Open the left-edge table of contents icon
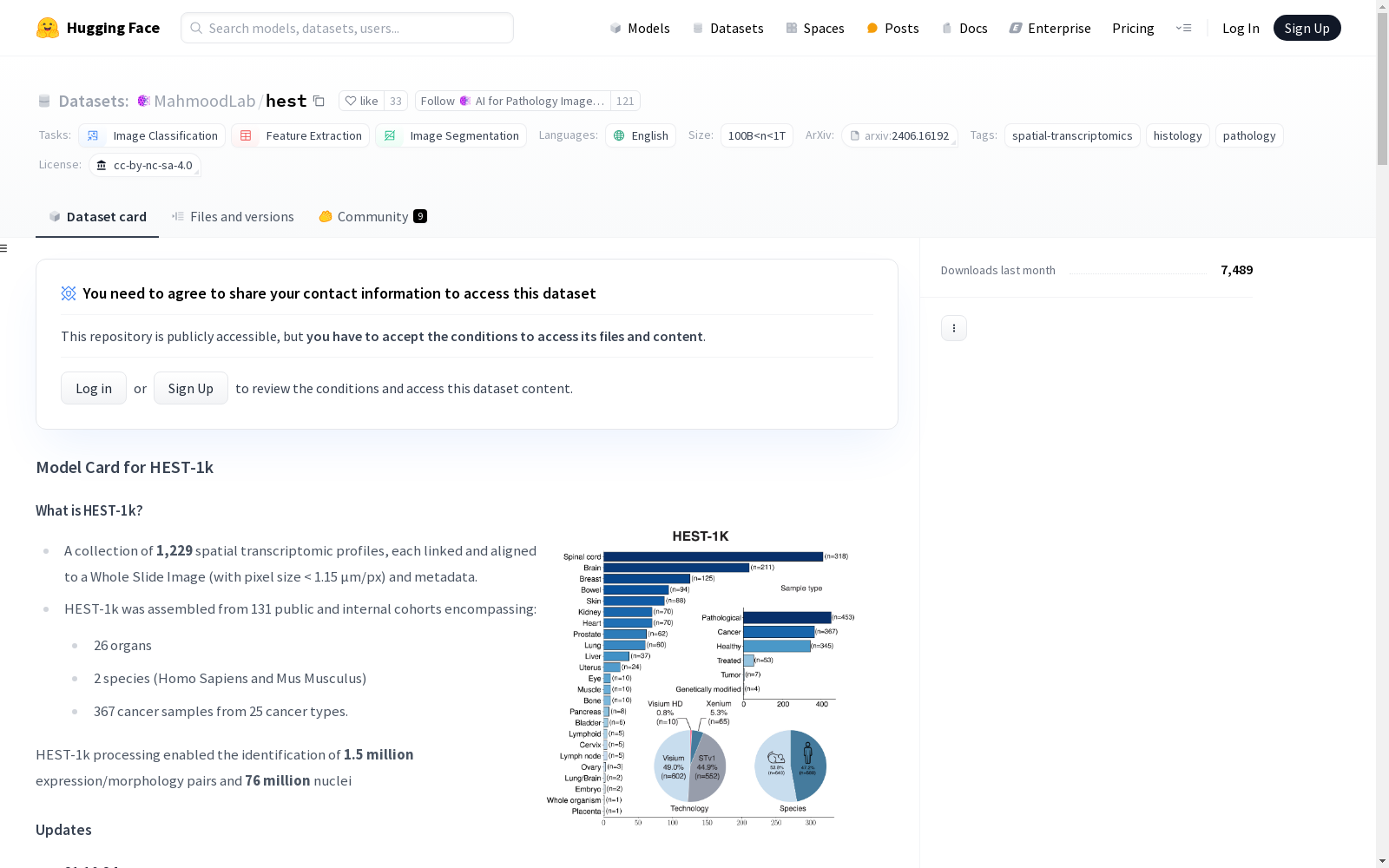This screenshot has width=1389, height=868. [x=4, y=248]
